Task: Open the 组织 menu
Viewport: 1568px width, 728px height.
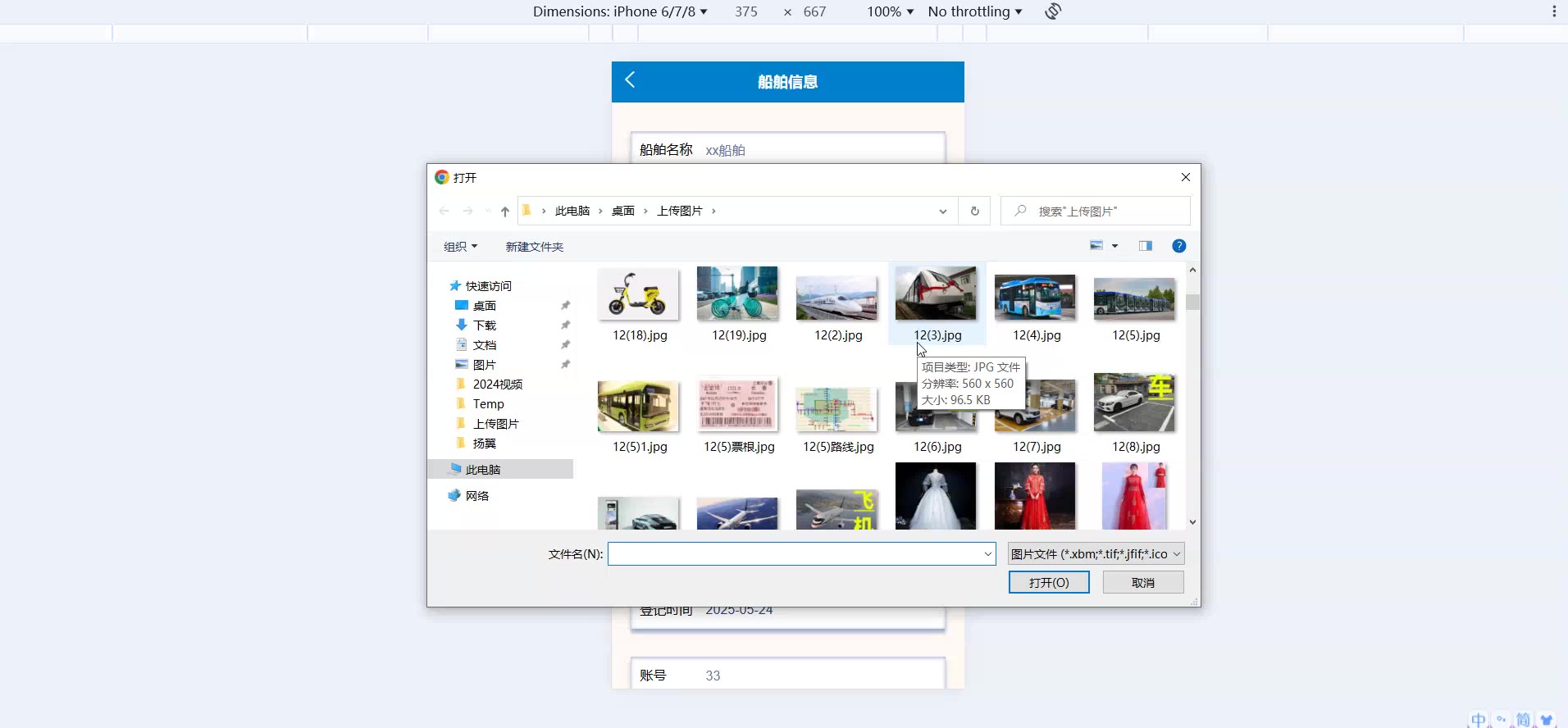Action: click(x=460, y=247)
